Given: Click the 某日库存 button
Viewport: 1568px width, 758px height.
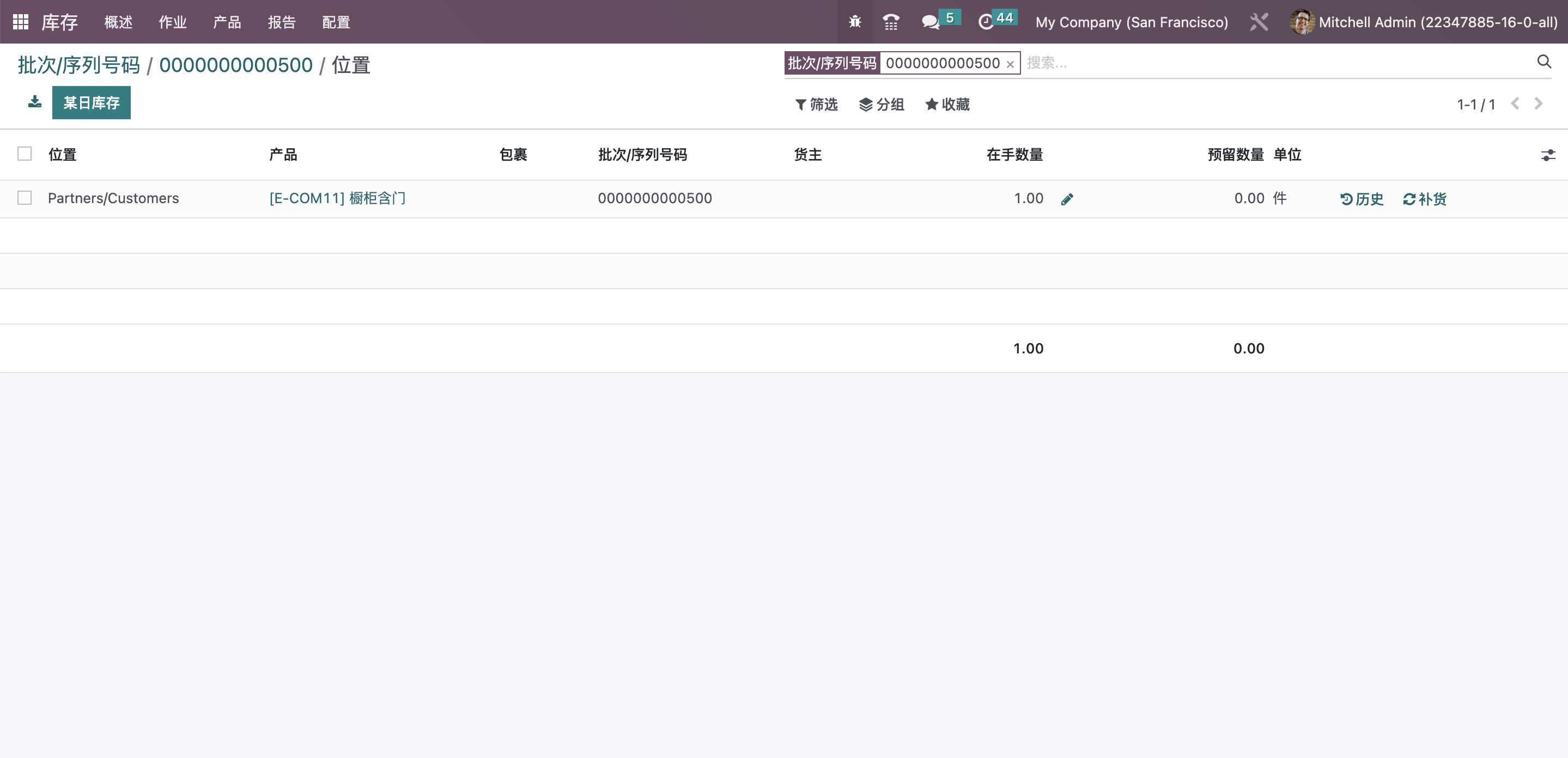Looking at the screenshot, I should pos(92,102).
